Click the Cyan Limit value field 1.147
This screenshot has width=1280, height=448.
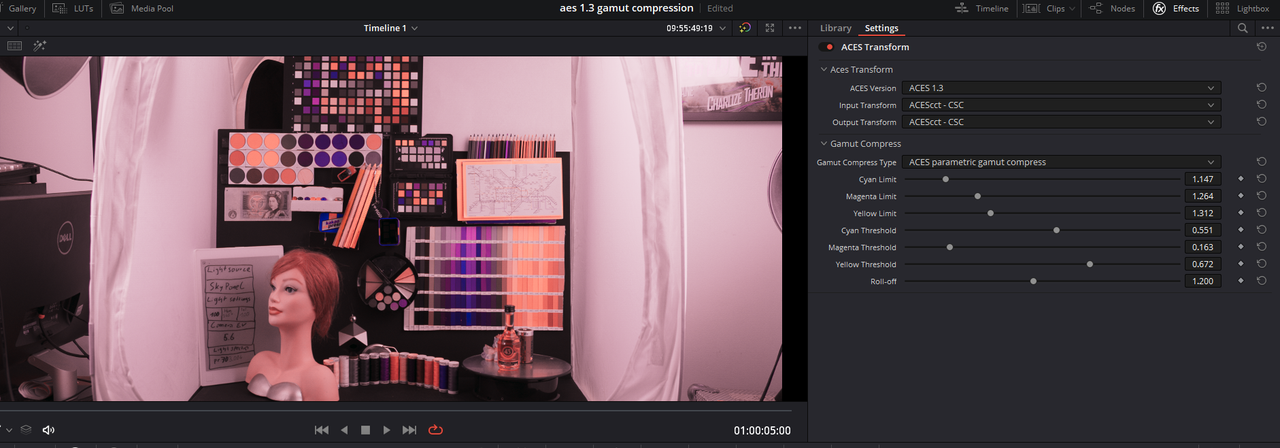coord(1203,179)
